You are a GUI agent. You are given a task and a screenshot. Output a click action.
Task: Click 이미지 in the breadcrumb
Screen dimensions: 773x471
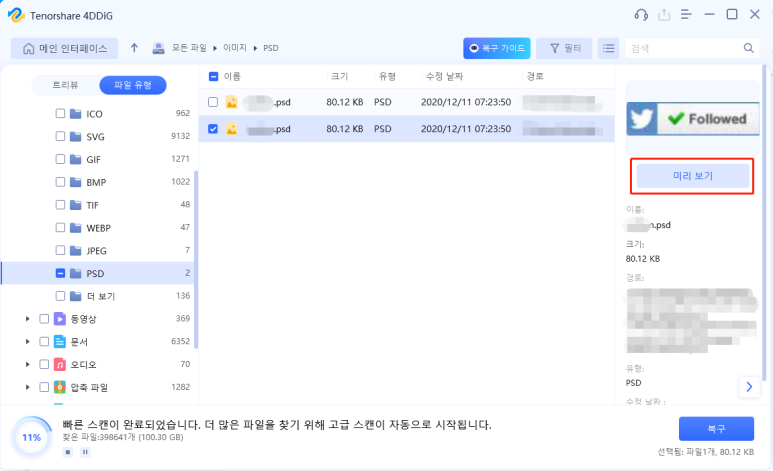(x=235, y=48)
